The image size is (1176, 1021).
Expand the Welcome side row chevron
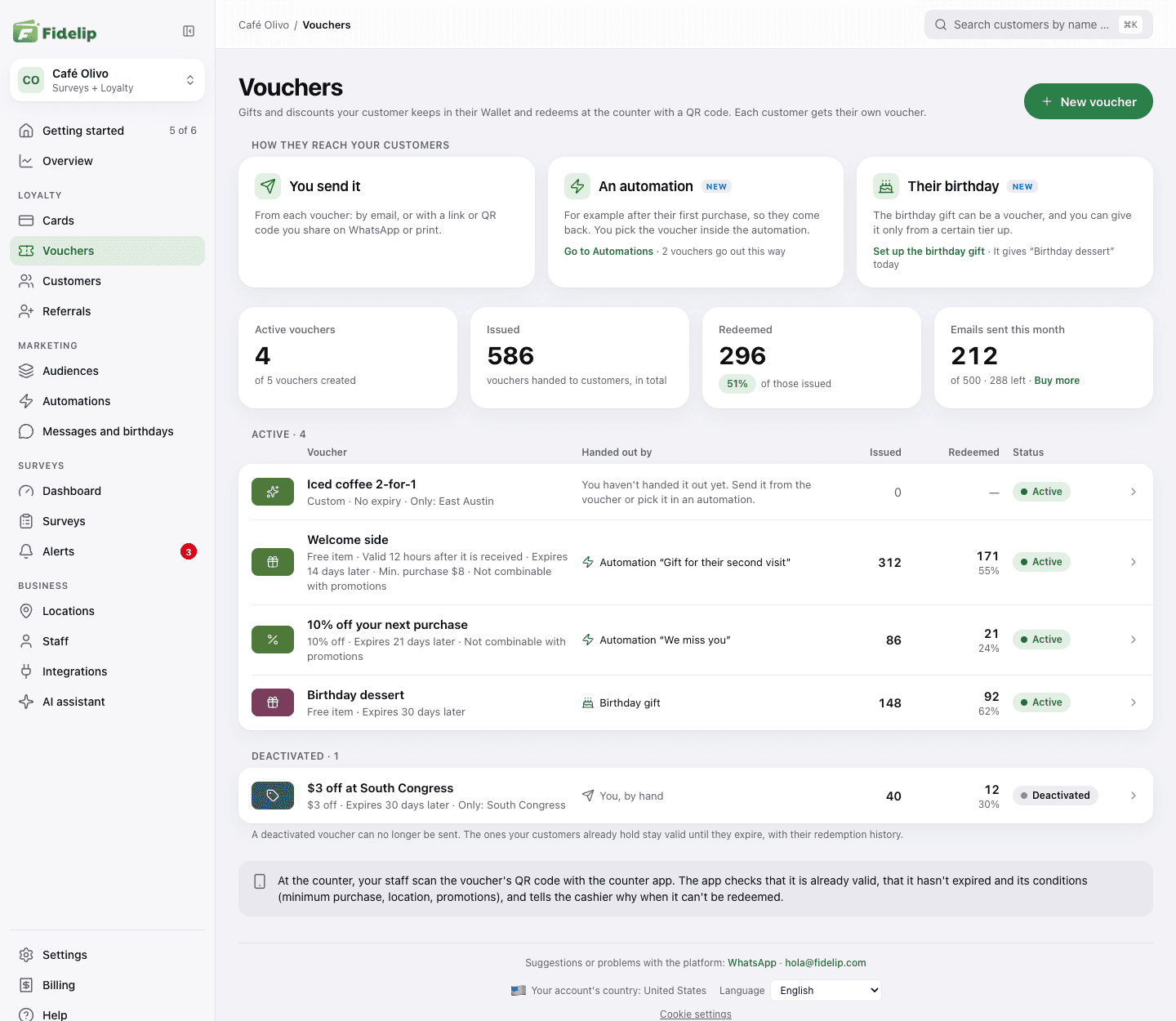pyautogui.click(x=1134, y=562)
